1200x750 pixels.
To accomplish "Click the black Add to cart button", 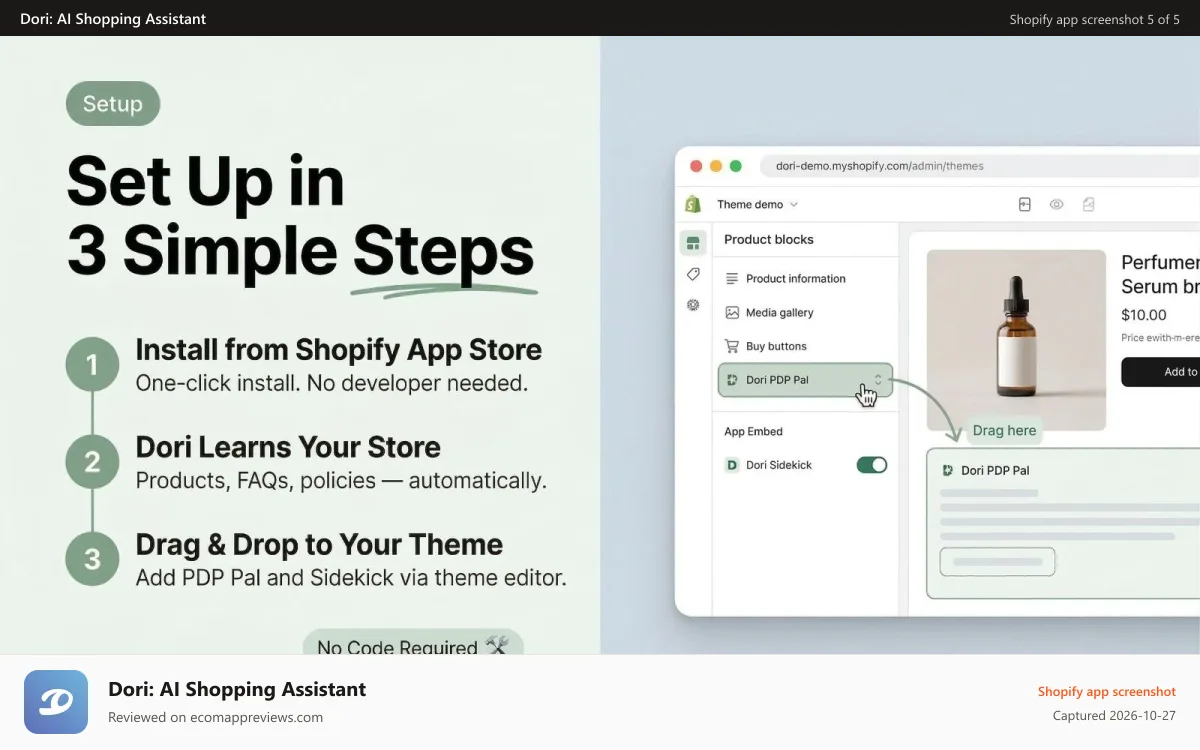I will [x=1160, y=372].
